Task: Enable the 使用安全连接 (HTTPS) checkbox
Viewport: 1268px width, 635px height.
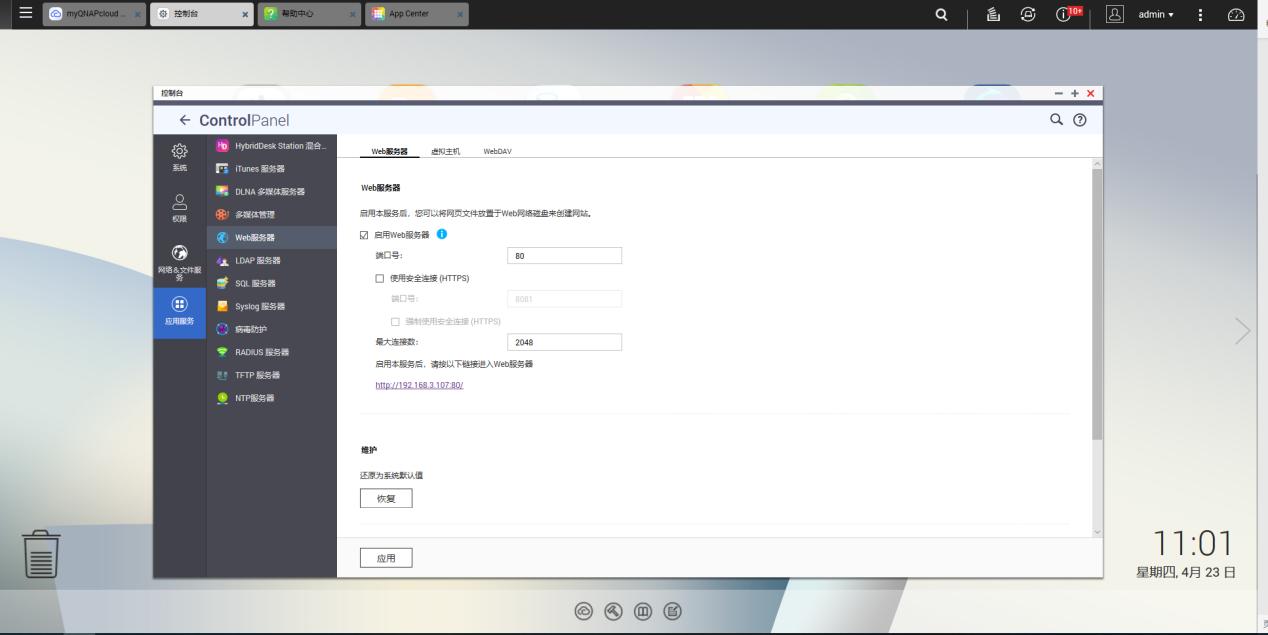Action: click(x=379, y=278)
